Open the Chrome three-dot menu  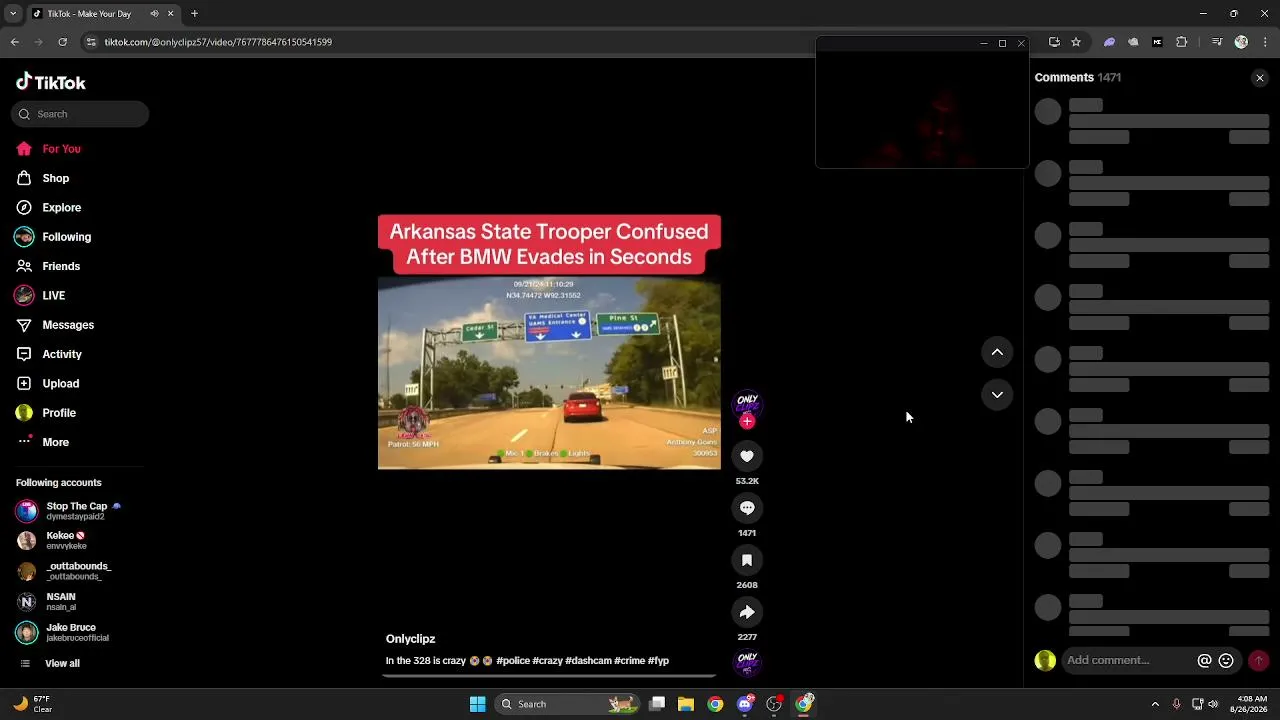pyautogui.click(x=1264, y=42)
